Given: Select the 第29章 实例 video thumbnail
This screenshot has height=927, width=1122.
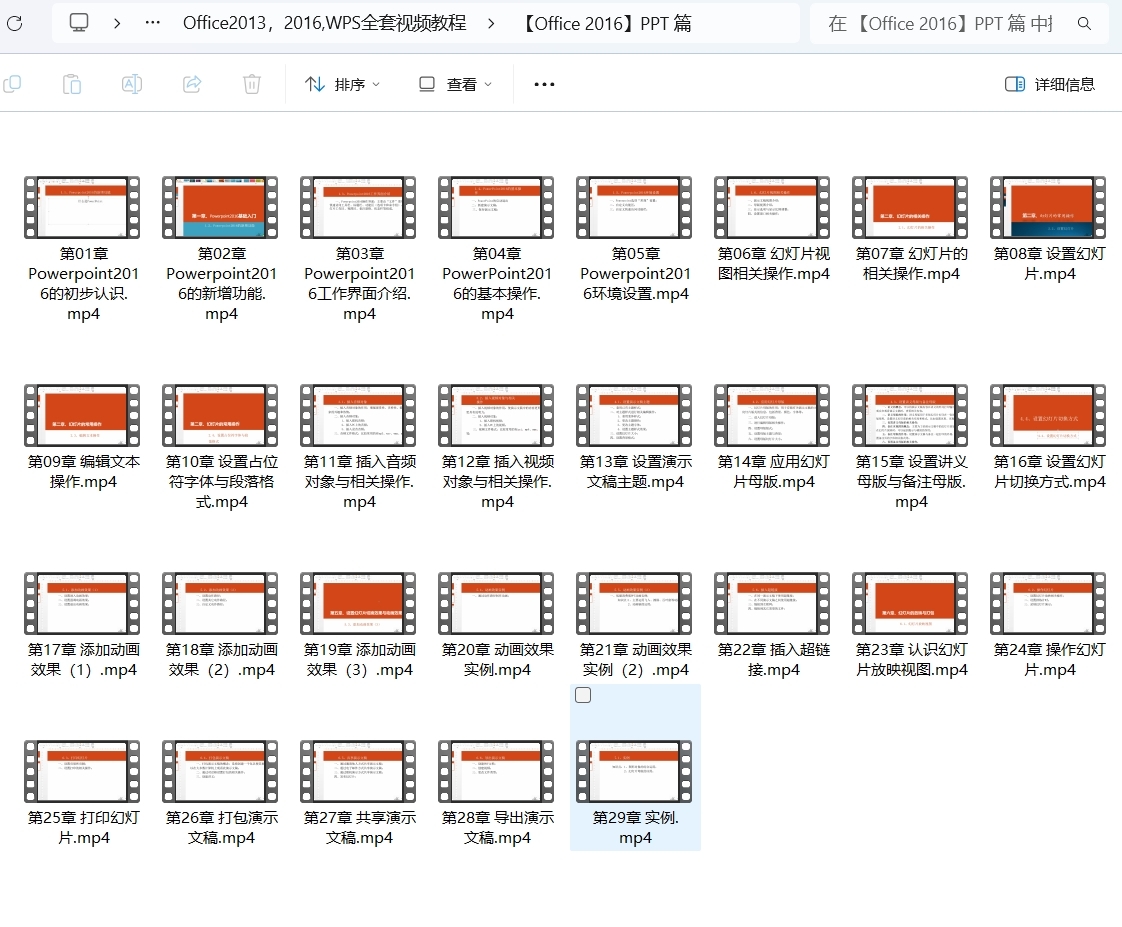Looking at the screenshot, I should click(x=635, y=772).
